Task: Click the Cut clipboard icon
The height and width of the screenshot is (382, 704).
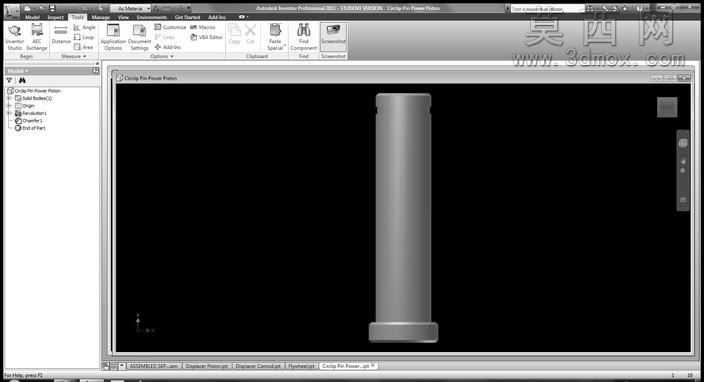Action: point(251,34)
